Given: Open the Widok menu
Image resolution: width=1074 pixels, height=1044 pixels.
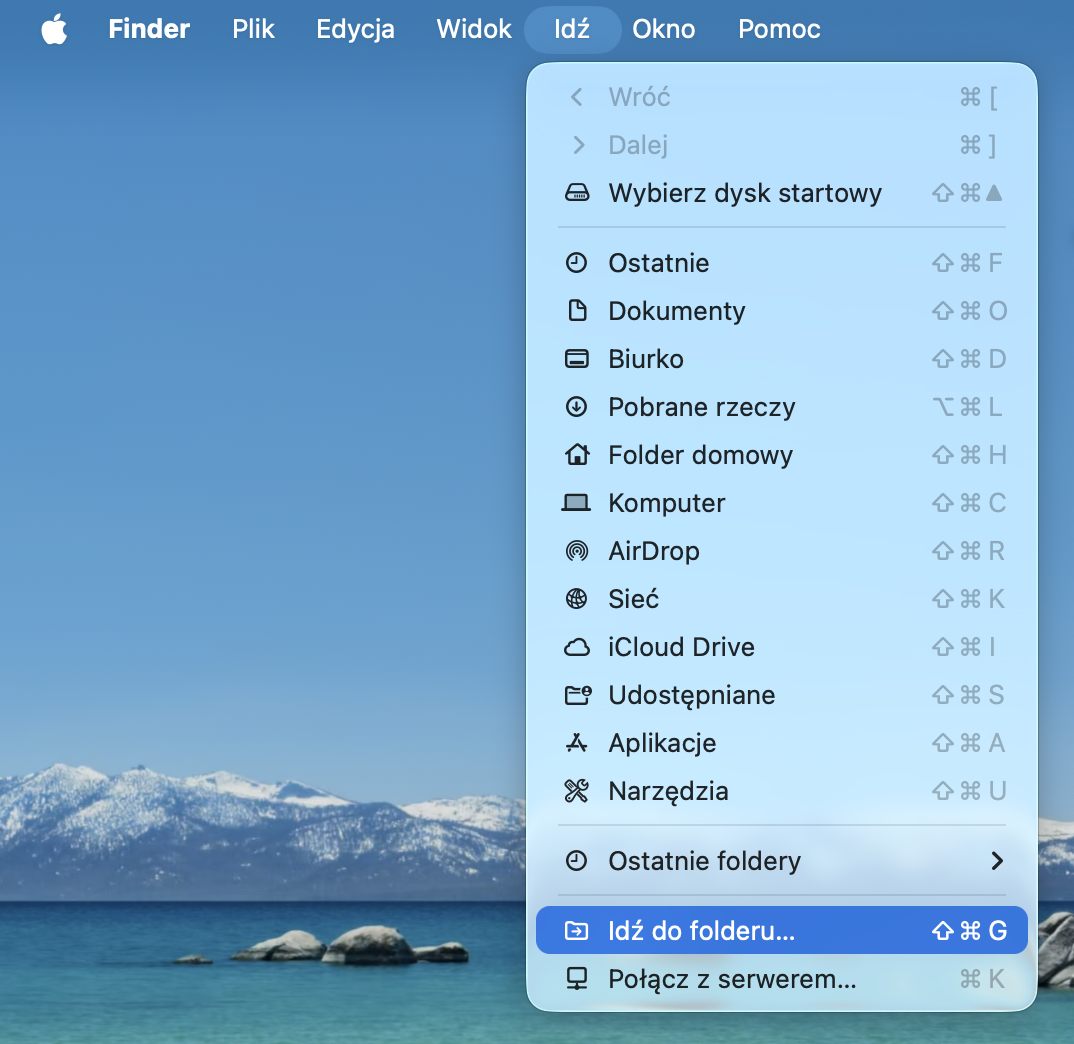Looking at the screenshot, I should (474, 29).
